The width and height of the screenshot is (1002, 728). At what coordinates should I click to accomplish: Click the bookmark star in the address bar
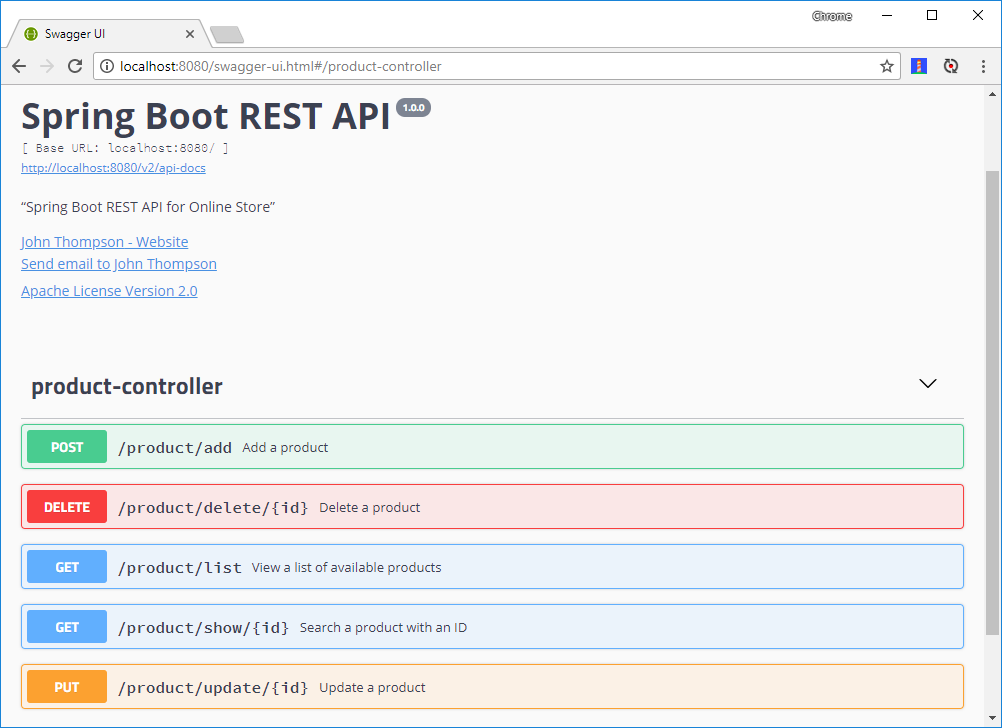[x=886, y=66]
